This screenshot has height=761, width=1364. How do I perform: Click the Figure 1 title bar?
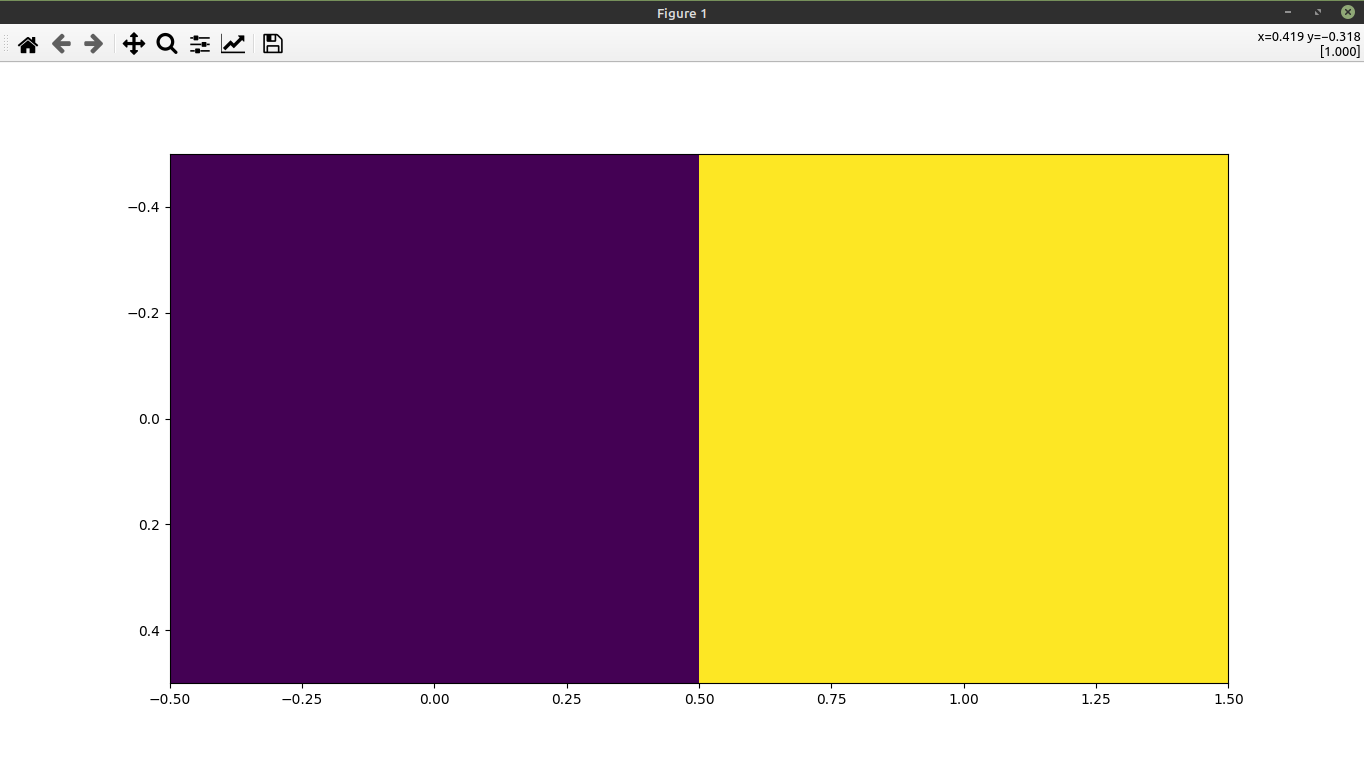(x=681, y=13)
